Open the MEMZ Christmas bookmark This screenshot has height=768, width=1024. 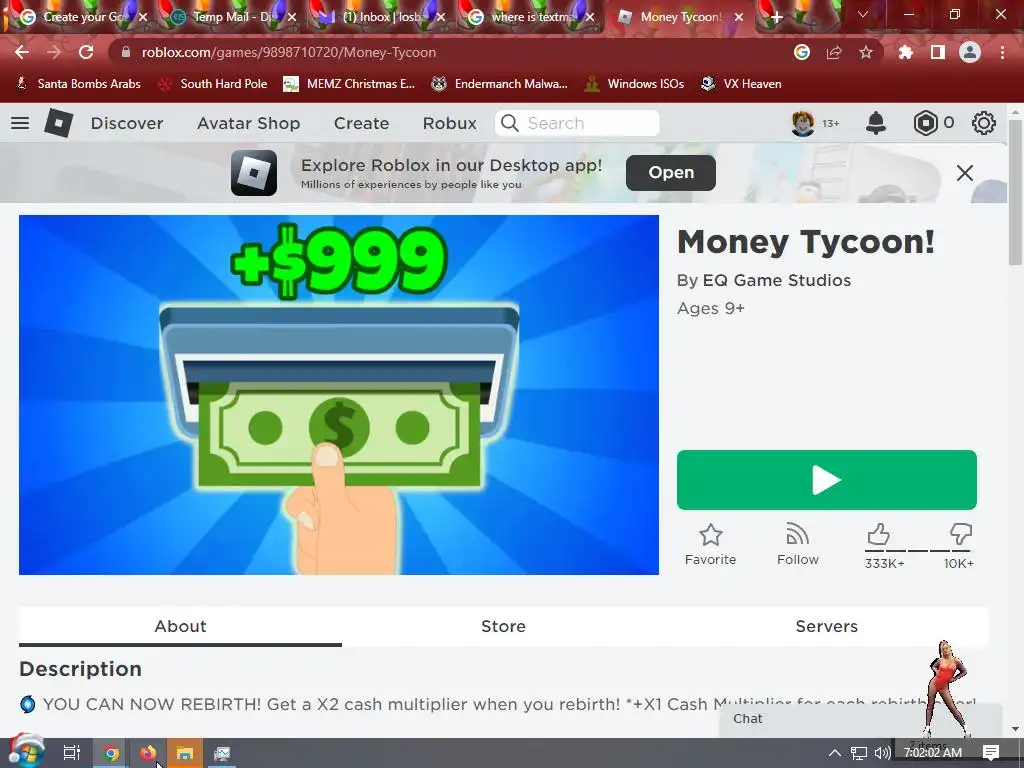click(x=349, y=84)
